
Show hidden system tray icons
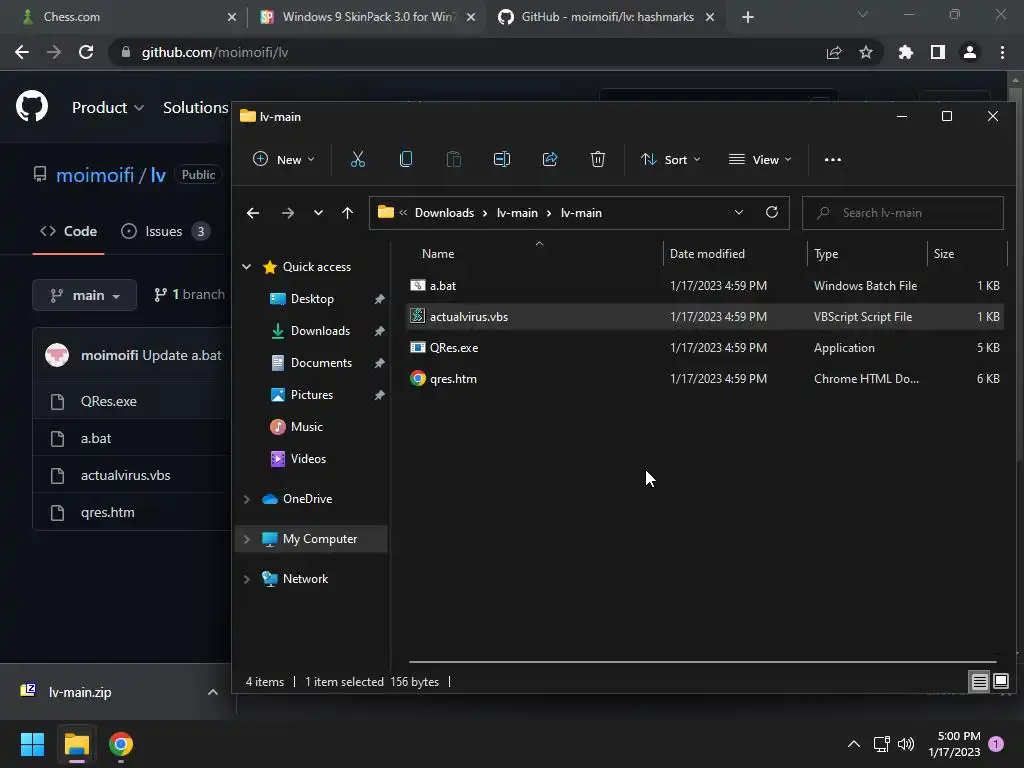854,744
